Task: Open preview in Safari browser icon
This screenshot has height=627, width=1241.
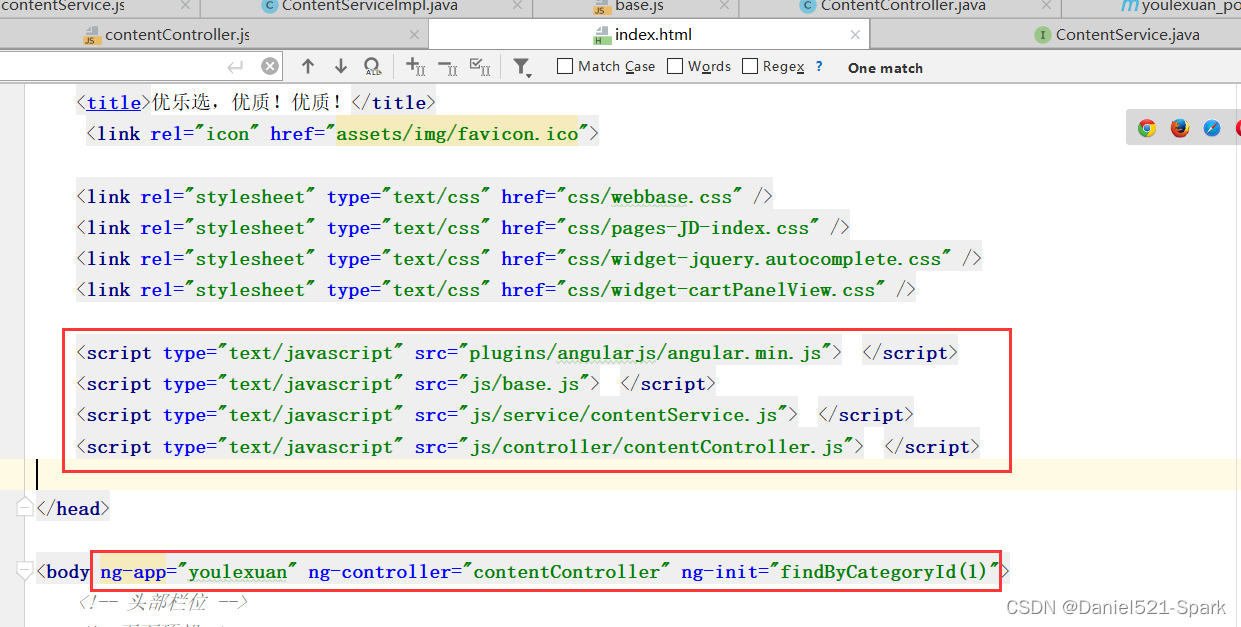Action: coord(1212,128)
